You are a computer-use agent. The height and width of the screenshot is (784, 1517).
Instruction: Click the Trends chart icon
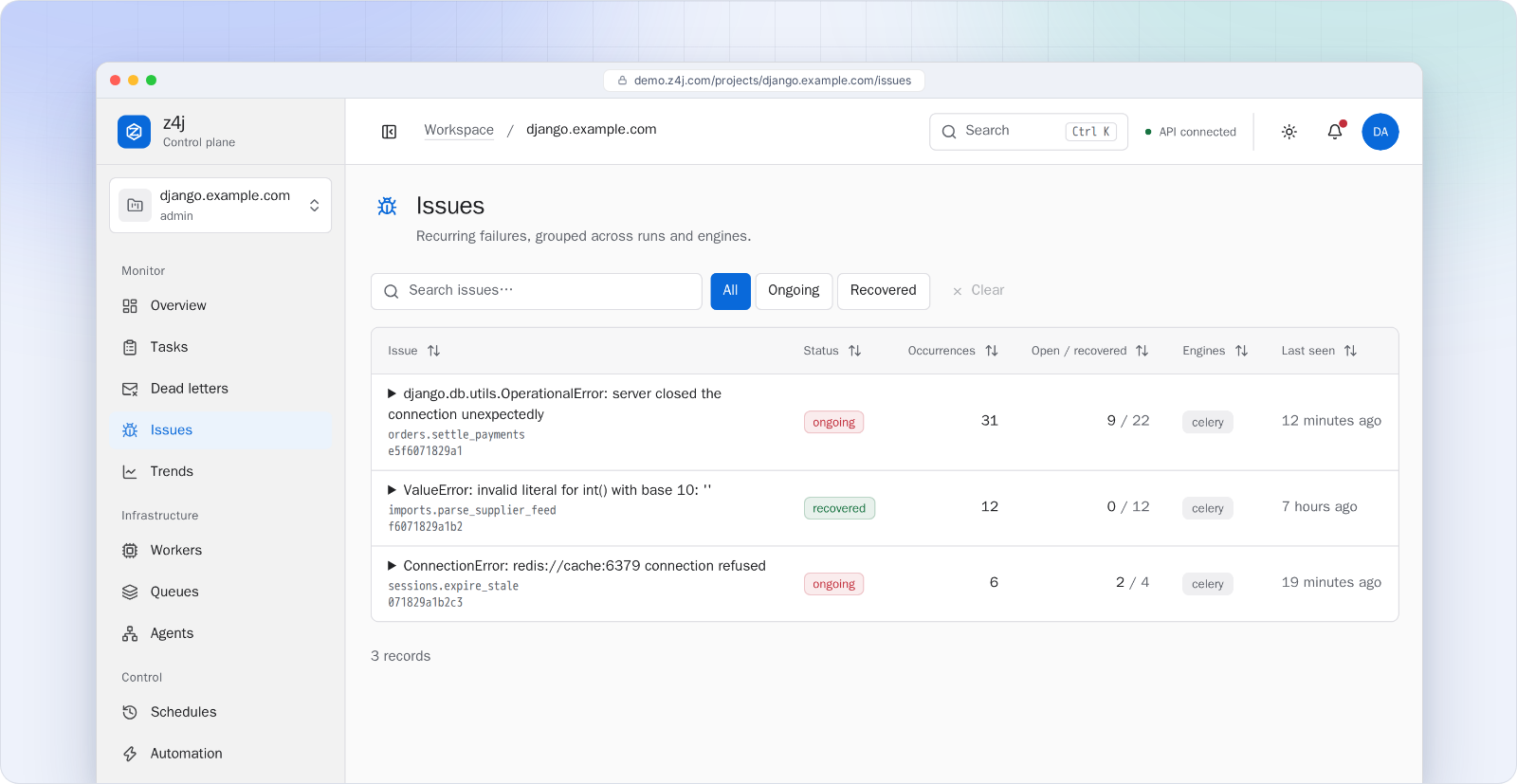pyautogui.click(x=130, y=472)
